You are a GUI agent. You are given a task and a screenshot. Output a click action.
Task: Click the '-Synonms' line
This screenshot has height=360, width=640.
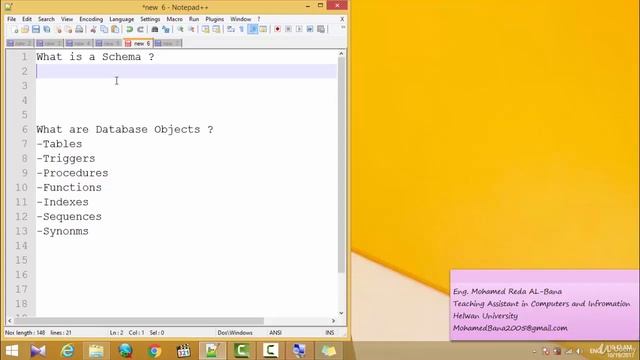pyautogui.click(x=62, y=231)
